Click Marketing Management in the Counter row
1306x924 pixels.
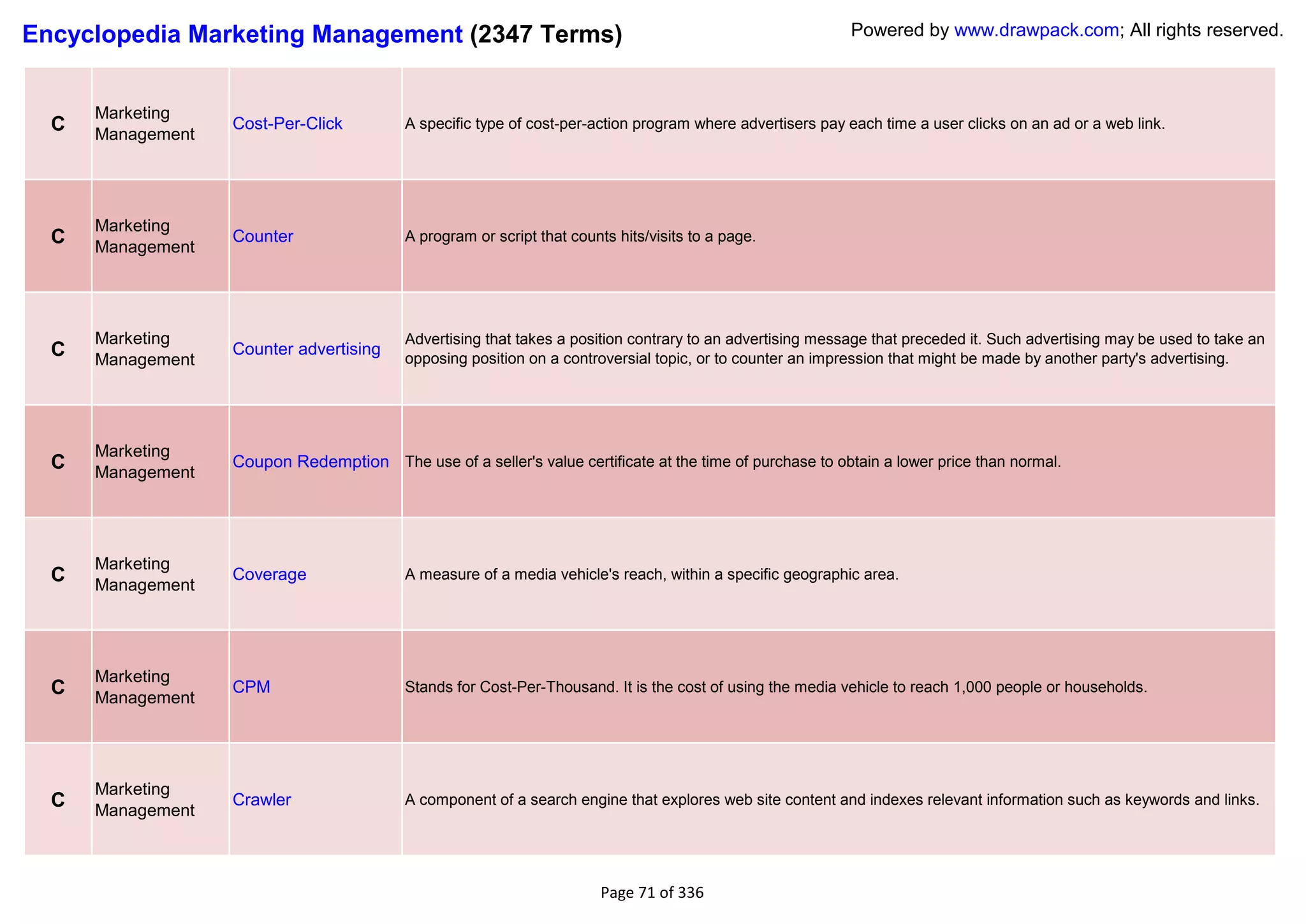coord(145,237)
